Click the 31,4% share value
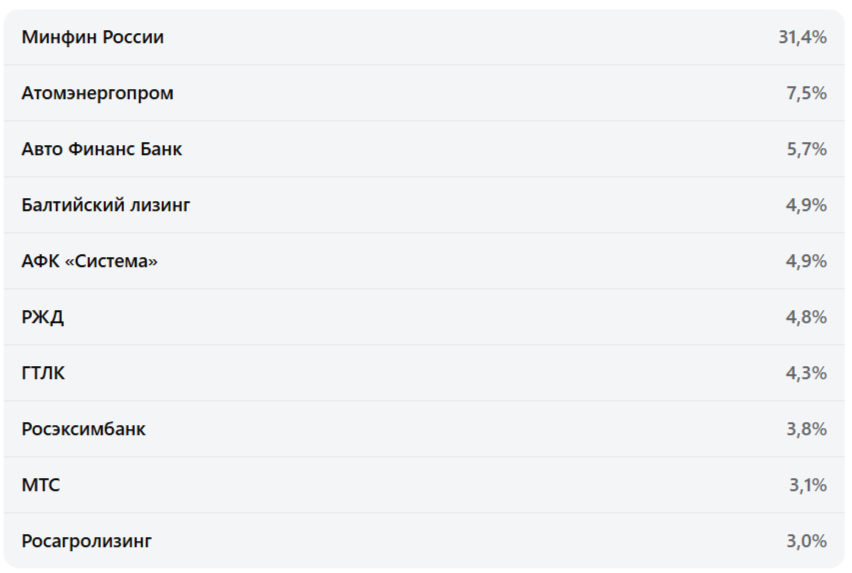Screen dimensions: 852x573 802,37
